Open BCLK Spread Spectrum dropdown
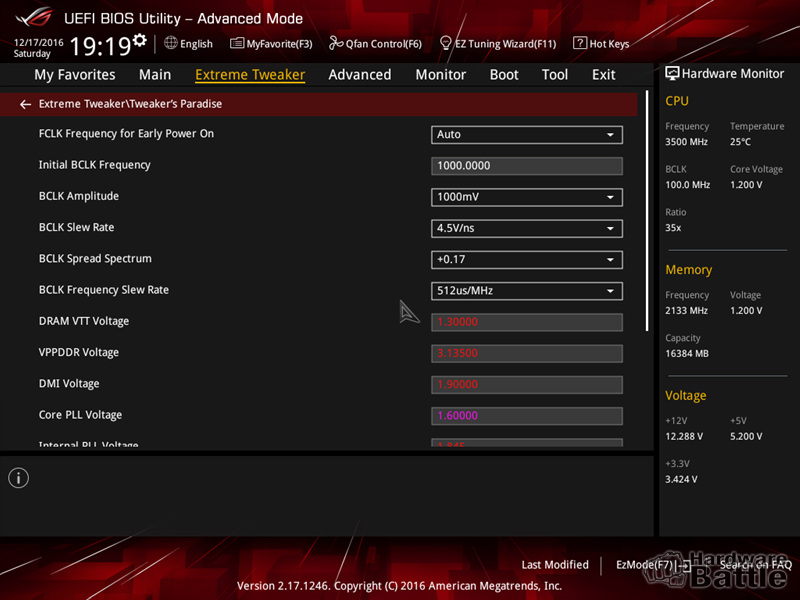The height and width of the screenshot is (600, 800). [527, 260]
